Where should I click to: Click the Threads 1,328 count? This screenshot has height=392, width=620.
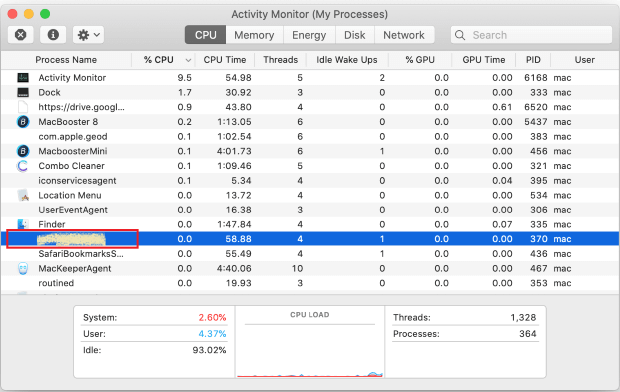(523, 318)
